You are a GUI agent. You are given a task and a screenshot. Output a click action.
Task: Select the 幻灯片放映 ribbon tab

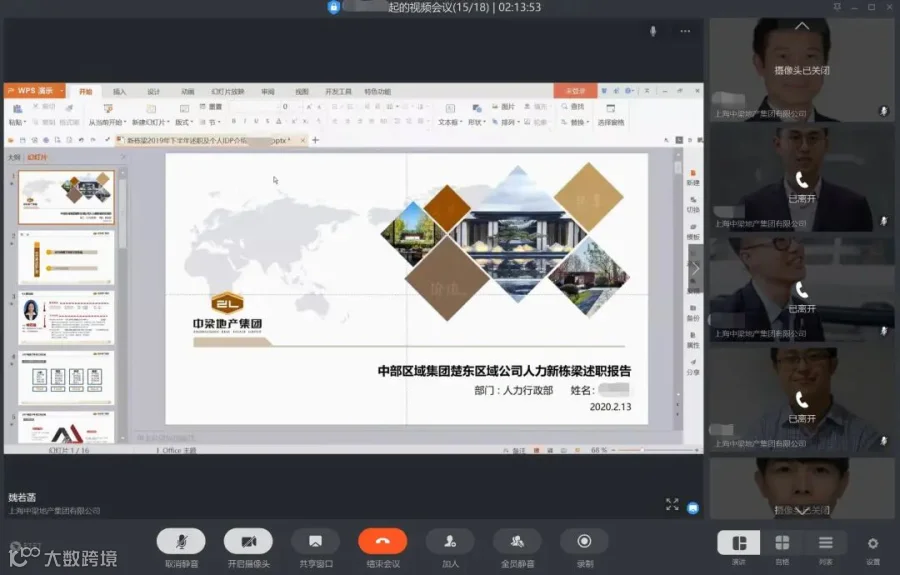(228, 92)
